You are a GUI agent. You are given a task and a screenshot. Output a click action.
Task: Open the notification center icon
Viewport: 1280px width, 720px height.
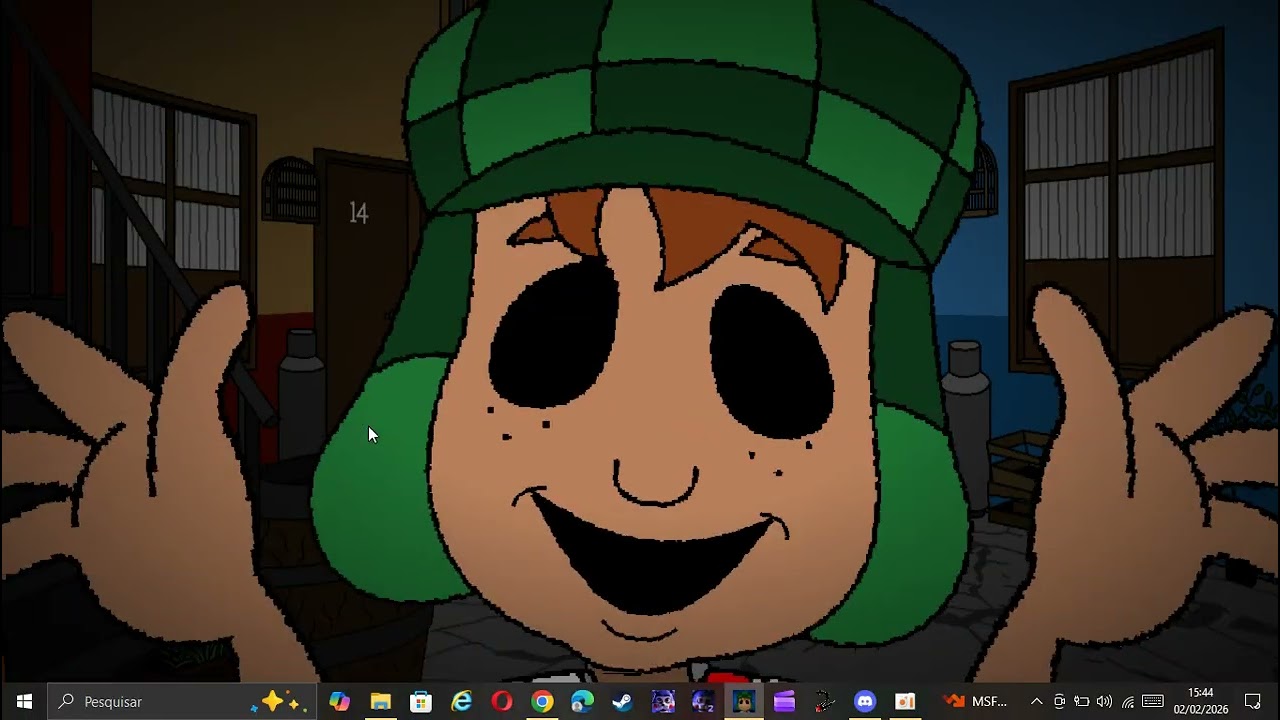[x=1253, y=702]
